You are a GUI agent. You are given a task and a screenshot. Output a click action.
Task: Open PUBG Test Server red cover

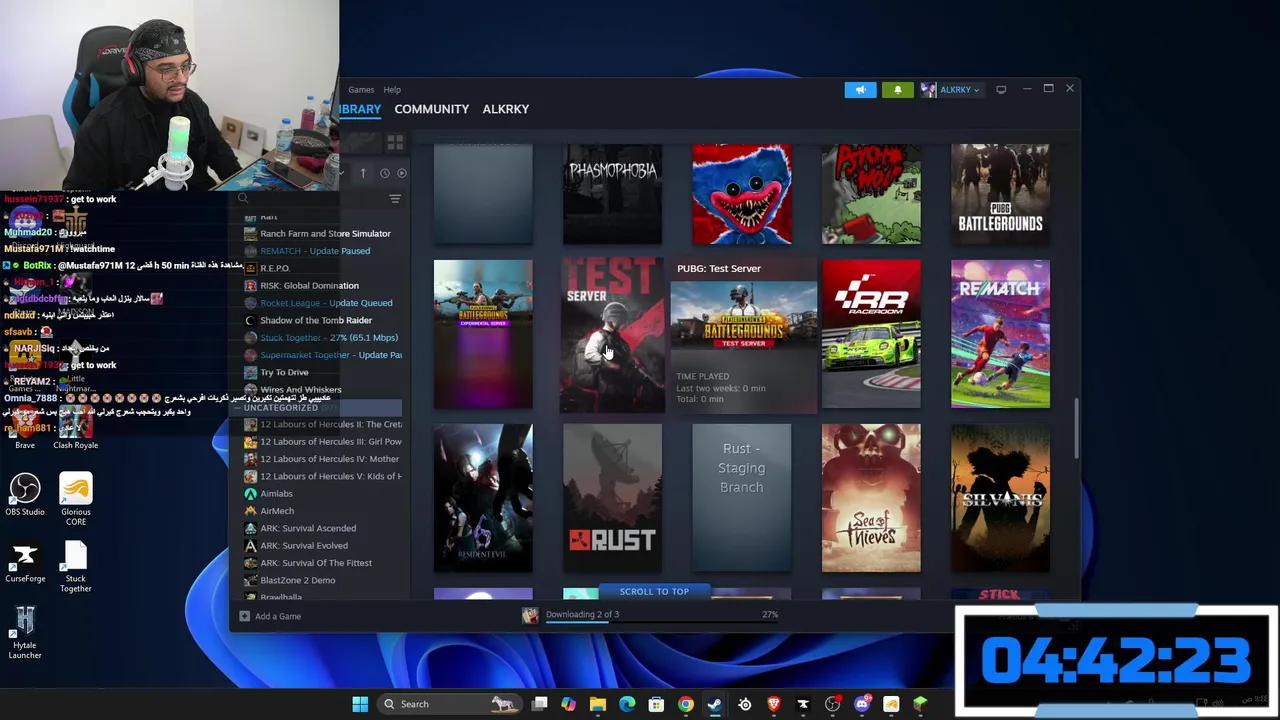(x=612, y=334)
